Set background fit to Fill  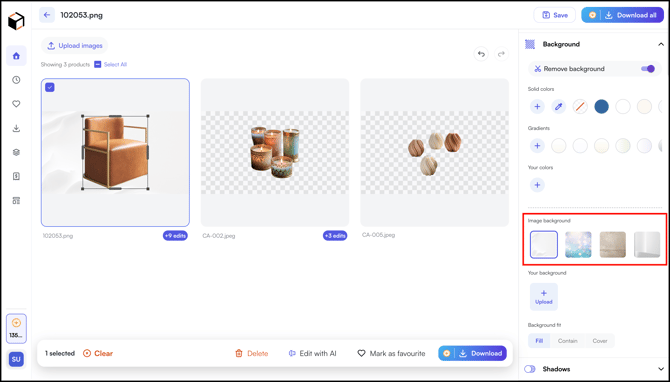coord(539,341)
